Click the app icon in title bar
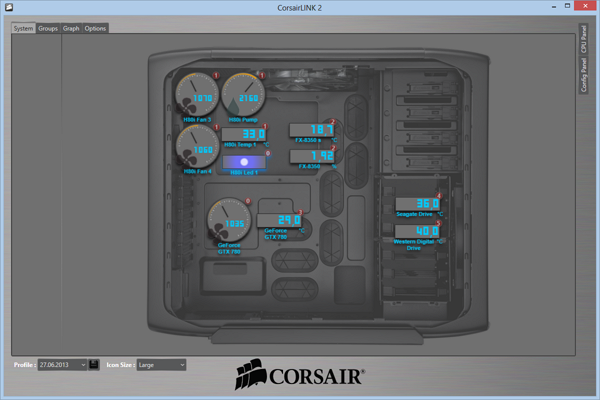Image resolution: width=600 pixels, height=400 pixels. point(9,7)
